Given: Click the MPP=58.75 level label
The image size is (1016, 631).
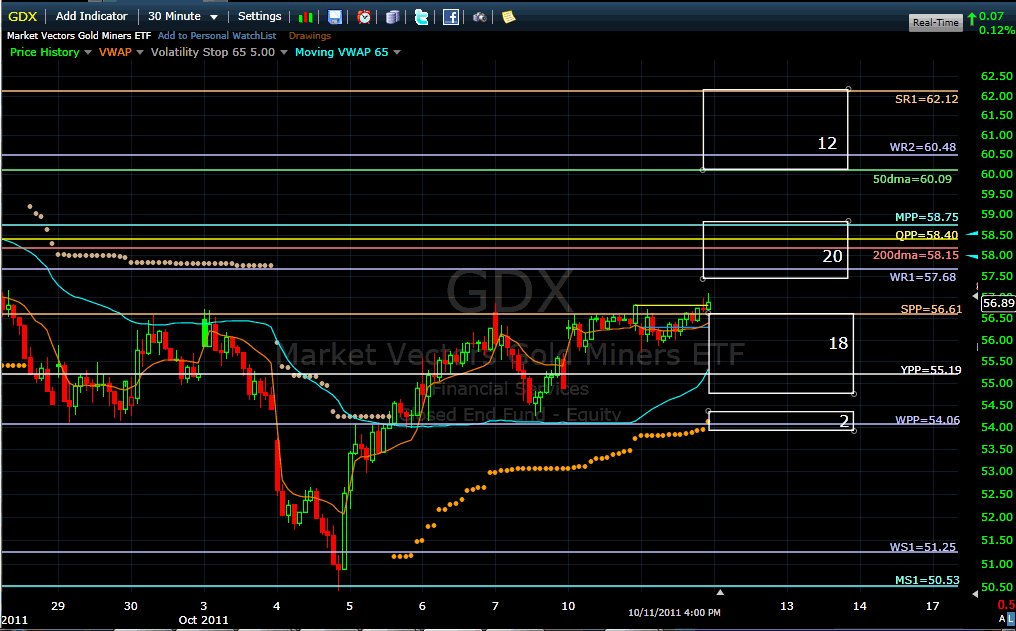Looking at the screenshot, I should [x=927, y=217].
